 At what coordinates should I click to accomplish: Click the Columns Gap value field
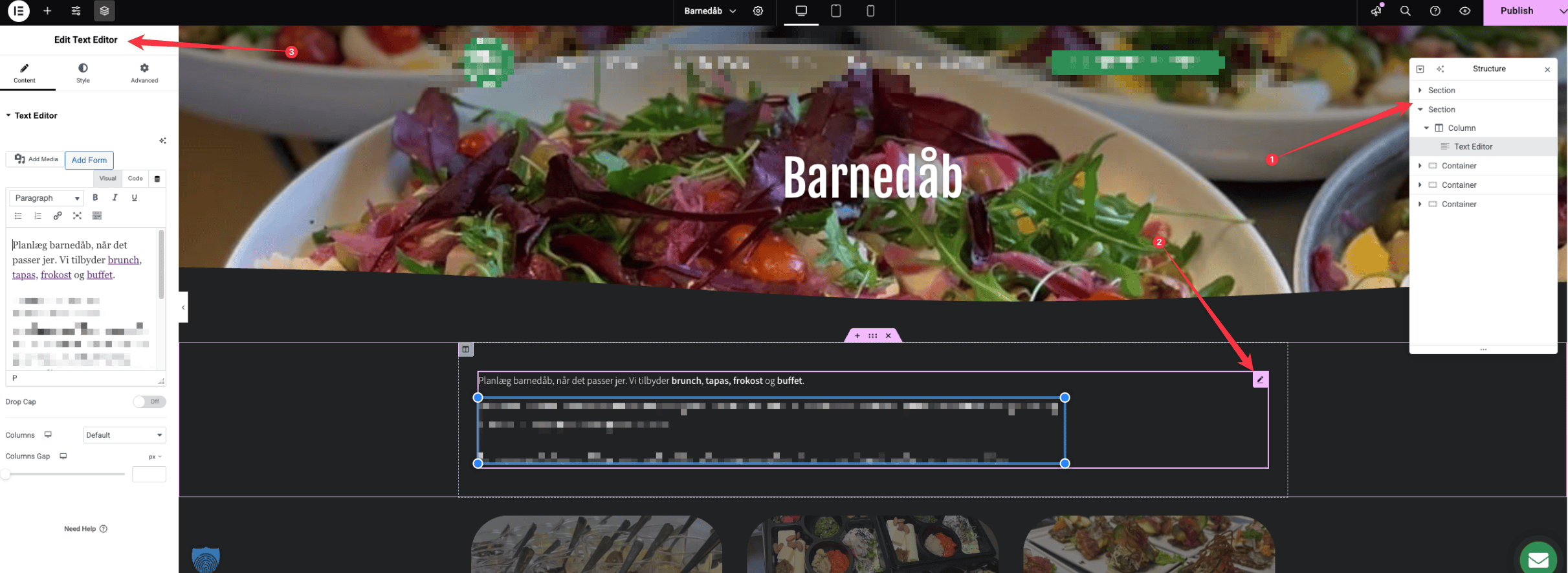point(149,474)
